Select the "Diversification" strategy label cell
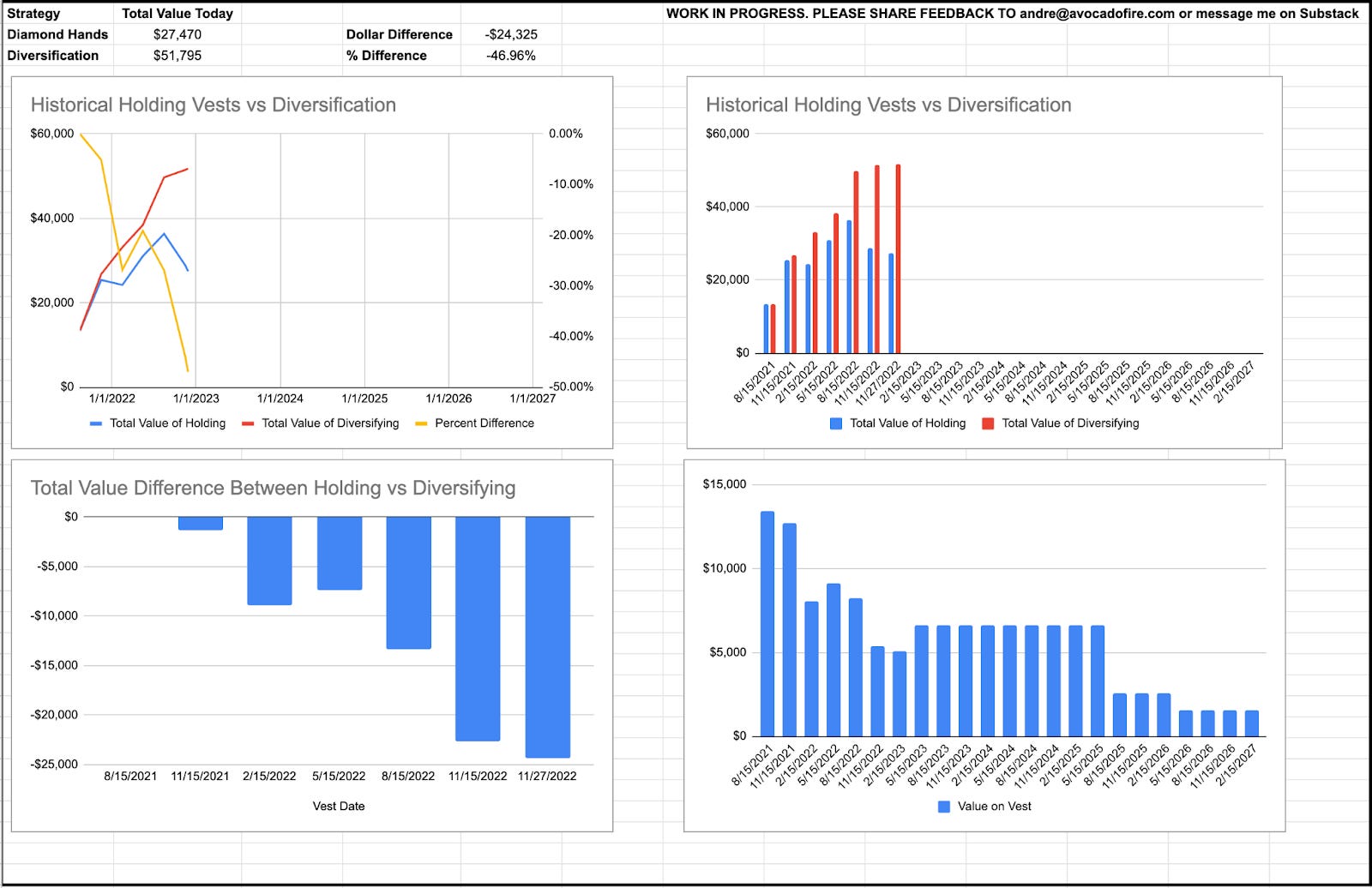The image size is (1372, 888). point(54,56)
